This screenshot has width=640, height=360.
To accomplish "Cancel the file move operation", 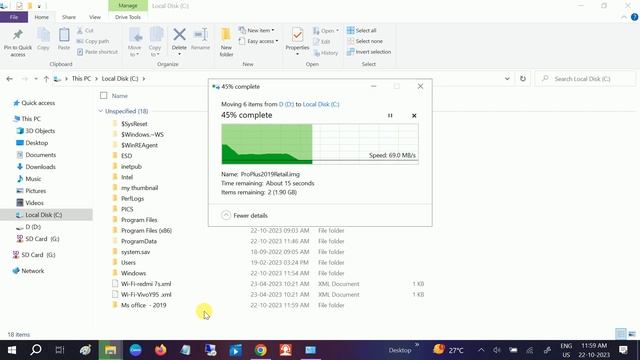I will pos(414,116).
